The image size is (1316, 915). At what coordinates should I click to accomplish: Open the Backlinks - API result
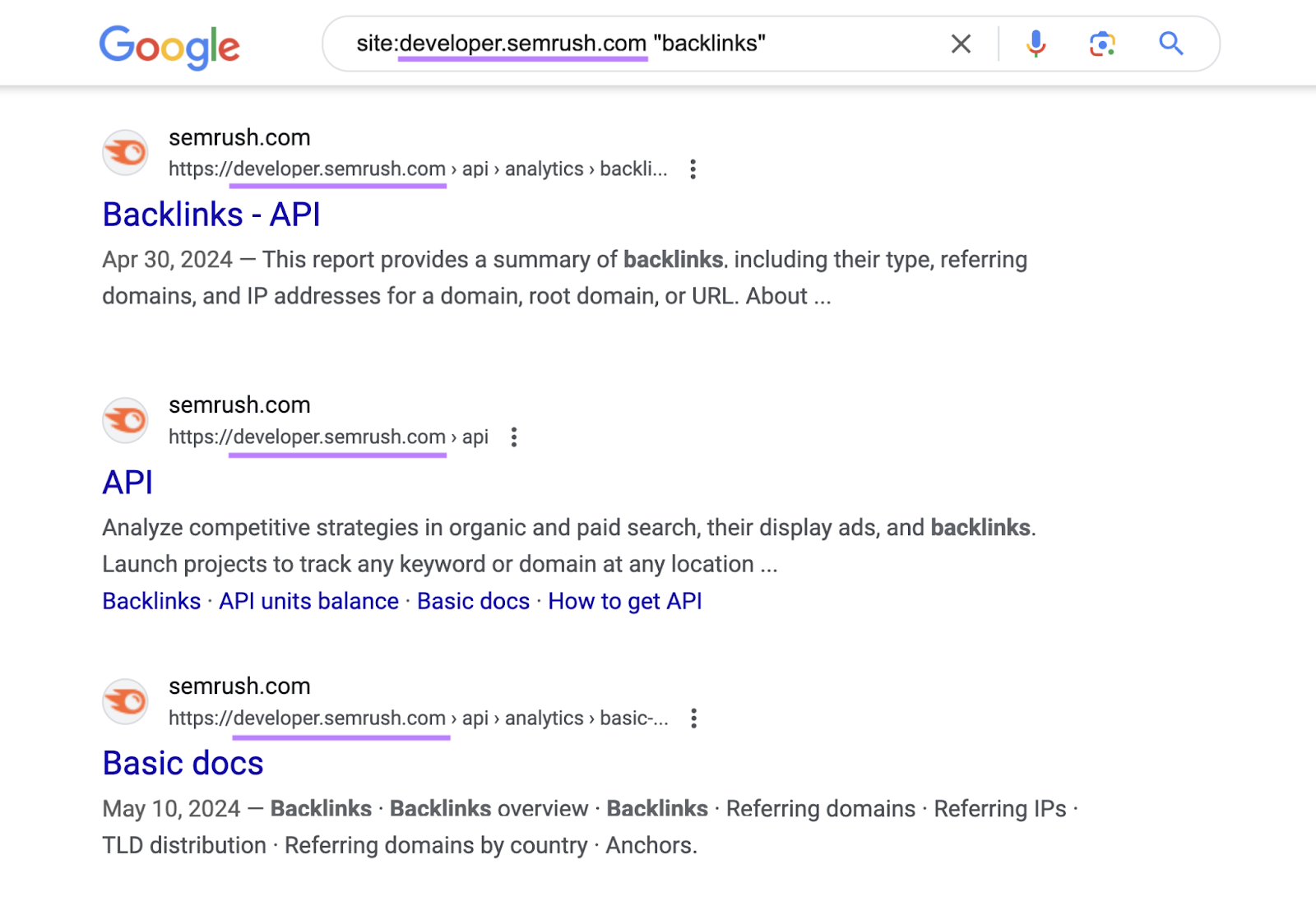[x=210, y=215]
